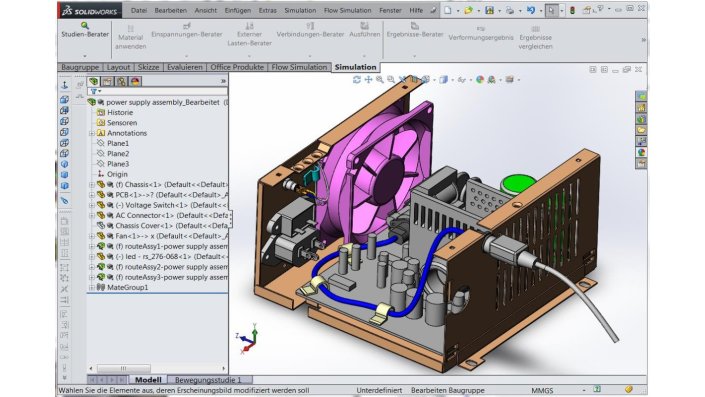Click the Ergebnisse vergleichen button

[535, 38]
